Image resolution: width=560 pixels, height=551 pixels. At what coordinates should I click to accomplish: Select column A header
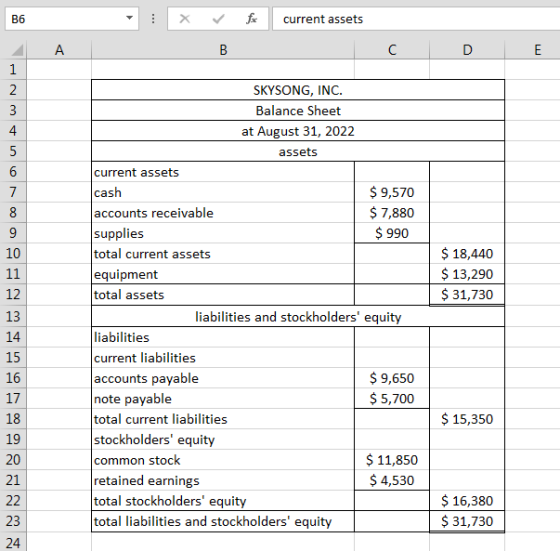59,50
